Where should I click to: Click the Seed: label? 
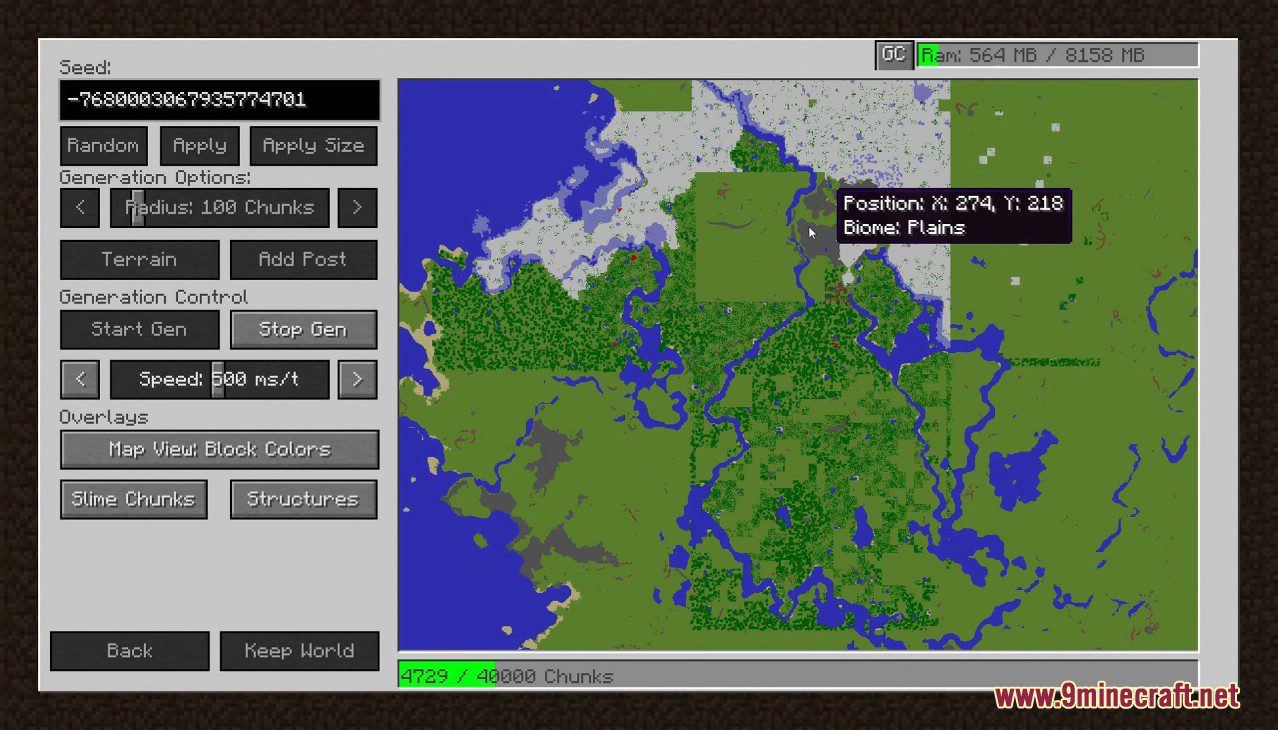point(85,68)
